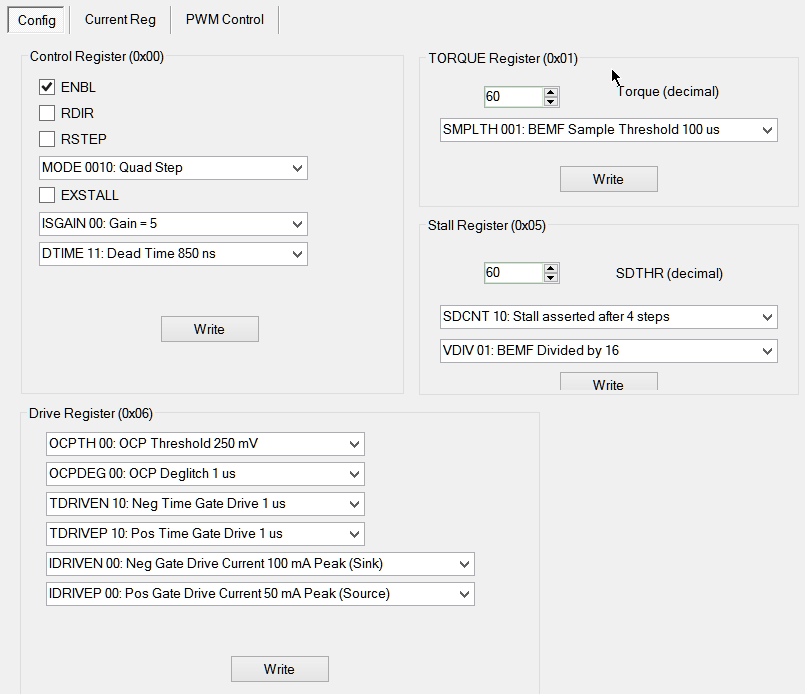This screenshot has height=694, width=805.
Task: Open the PWM Control tab
Action: (x=225, y=19)
